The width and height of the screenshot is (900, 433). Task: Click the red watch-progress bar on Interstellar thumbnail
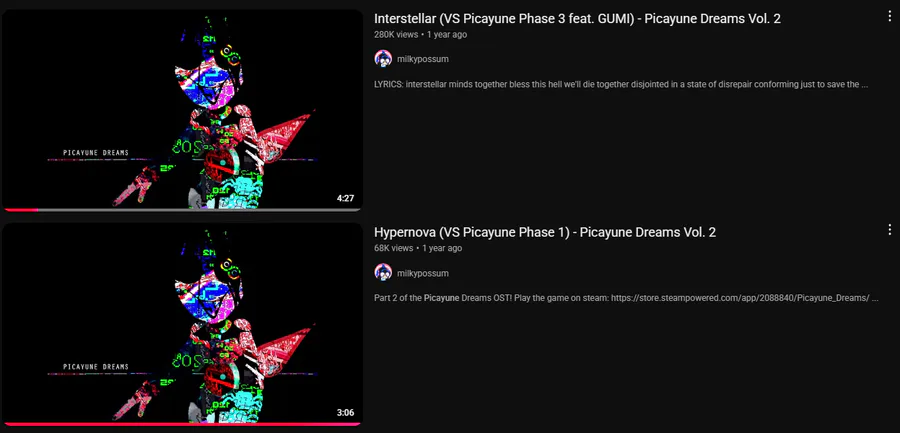click(x=21, y=210)
